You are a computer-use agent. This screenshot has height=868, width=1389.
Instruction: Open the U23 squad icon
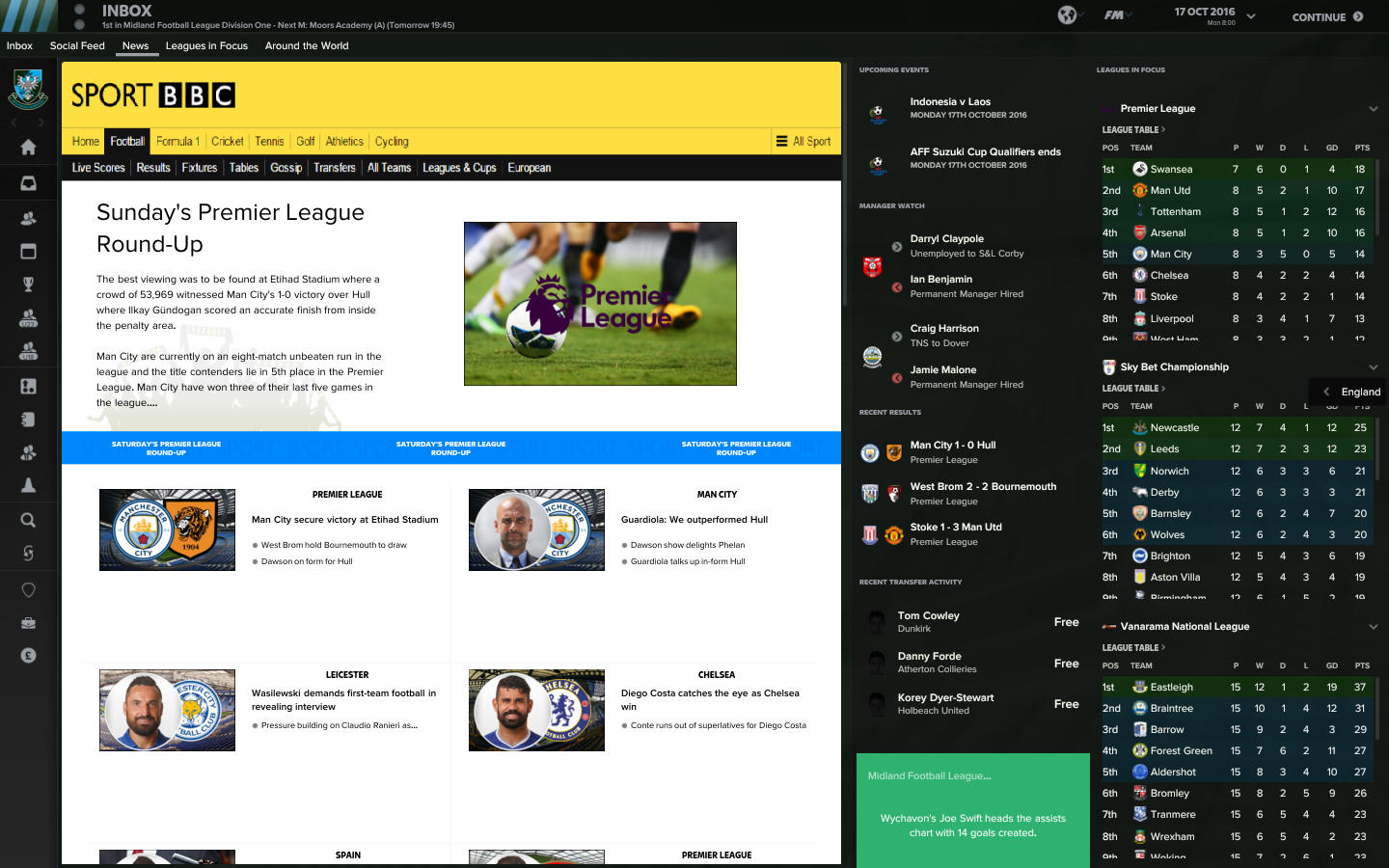pyautogui.click(x=28, y=317)
